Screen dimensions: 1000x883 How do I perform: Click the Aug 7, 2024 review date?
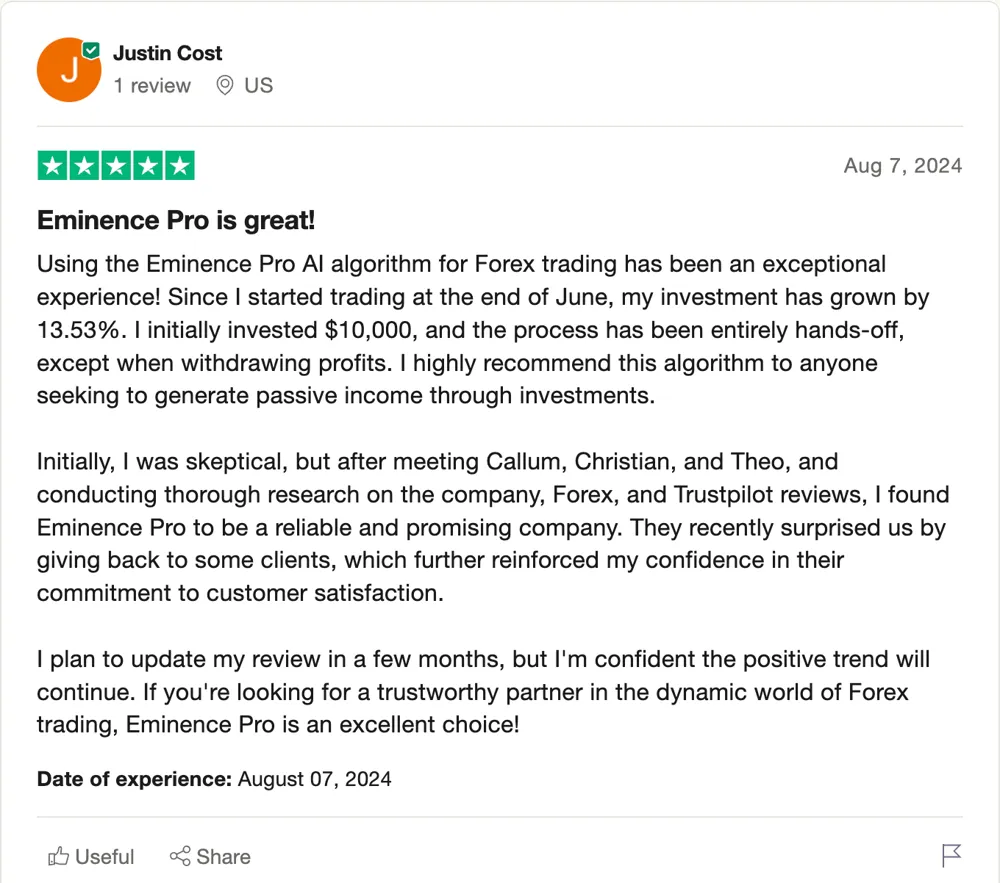click(902, 166)
